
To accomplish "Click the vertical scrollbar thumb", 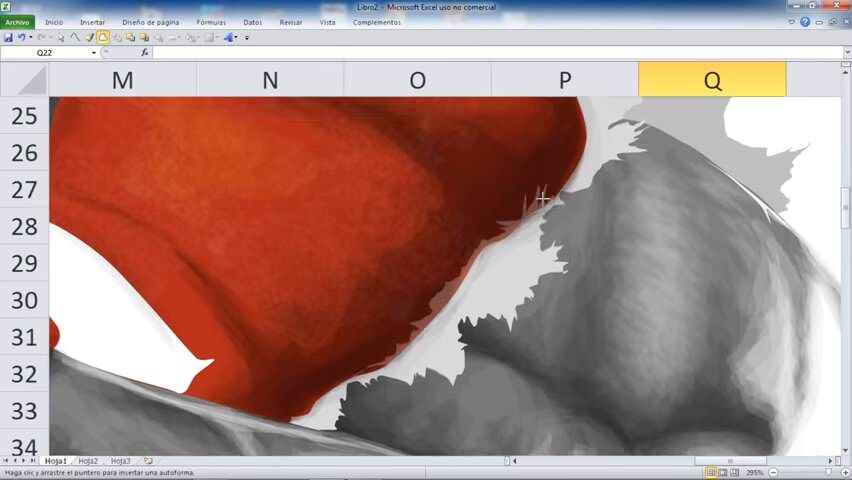I will pyautogui.click(x=845, y=208).
